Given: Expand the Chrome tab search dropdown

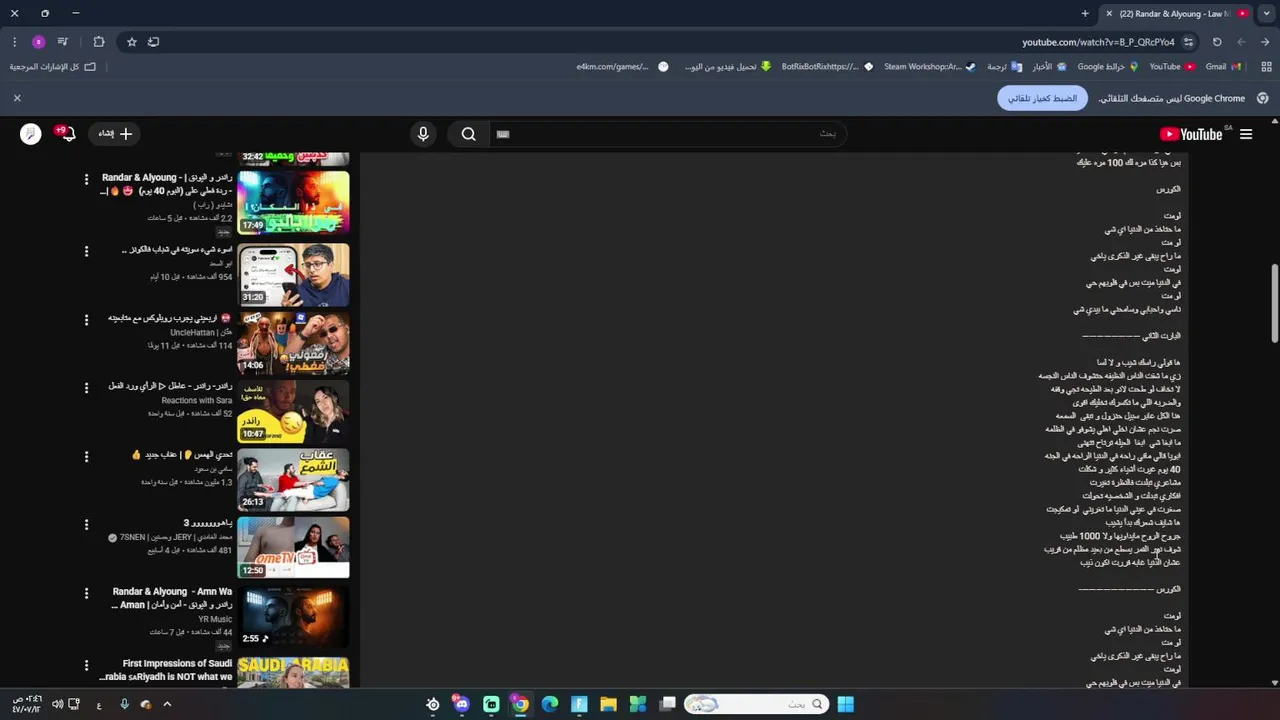Looking at the screenshot, I should tap(1266, 14).
